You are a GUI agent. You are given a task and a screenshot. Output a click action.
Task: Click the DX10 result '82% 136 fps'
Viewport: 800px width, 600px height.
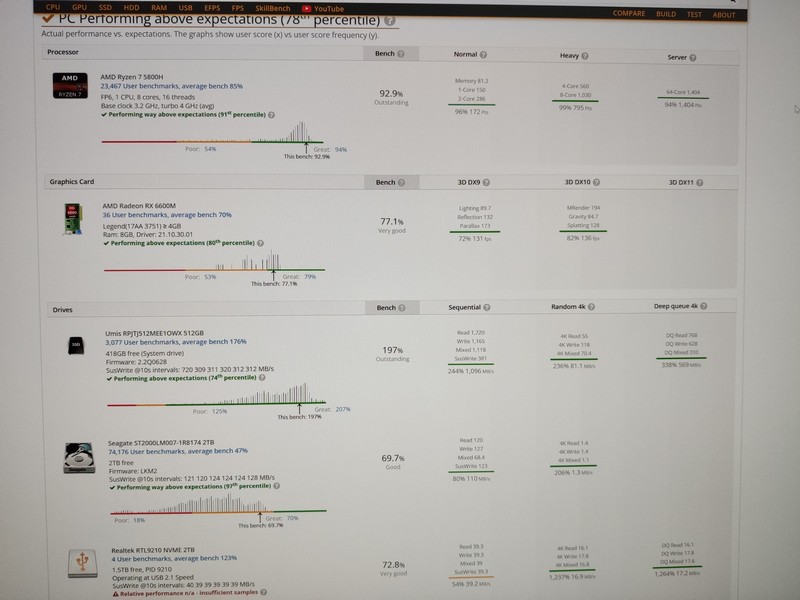(583, 238)
